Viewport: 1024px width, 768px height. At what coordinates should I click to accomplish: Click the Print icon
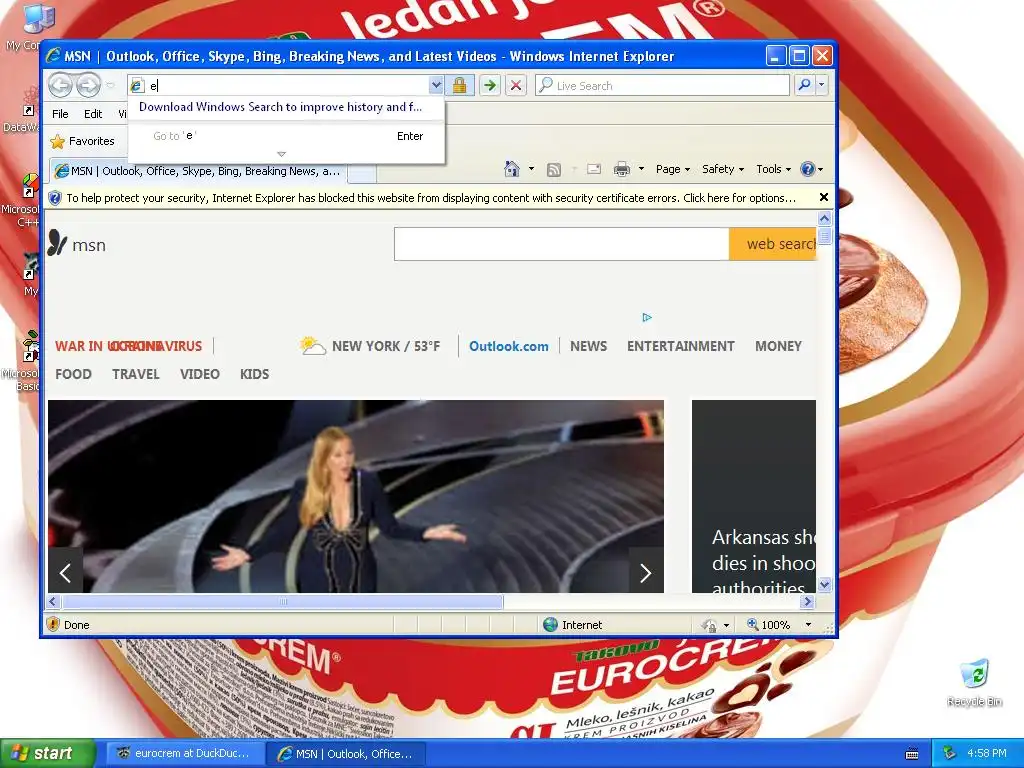pos(622,169)
